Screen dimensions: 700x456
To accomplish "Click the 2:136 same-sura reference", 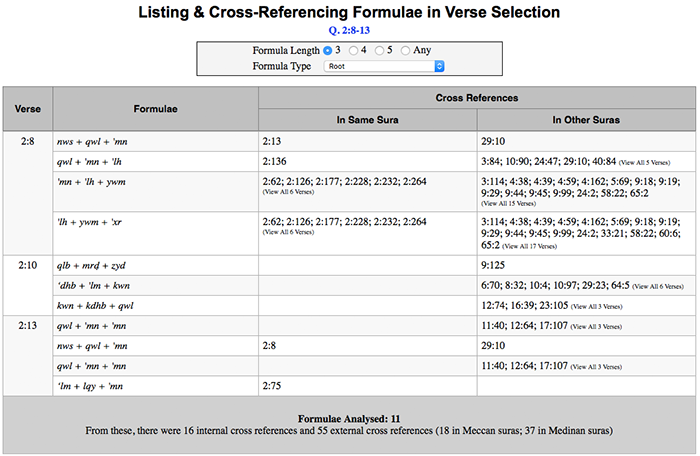I will [274, 161].
